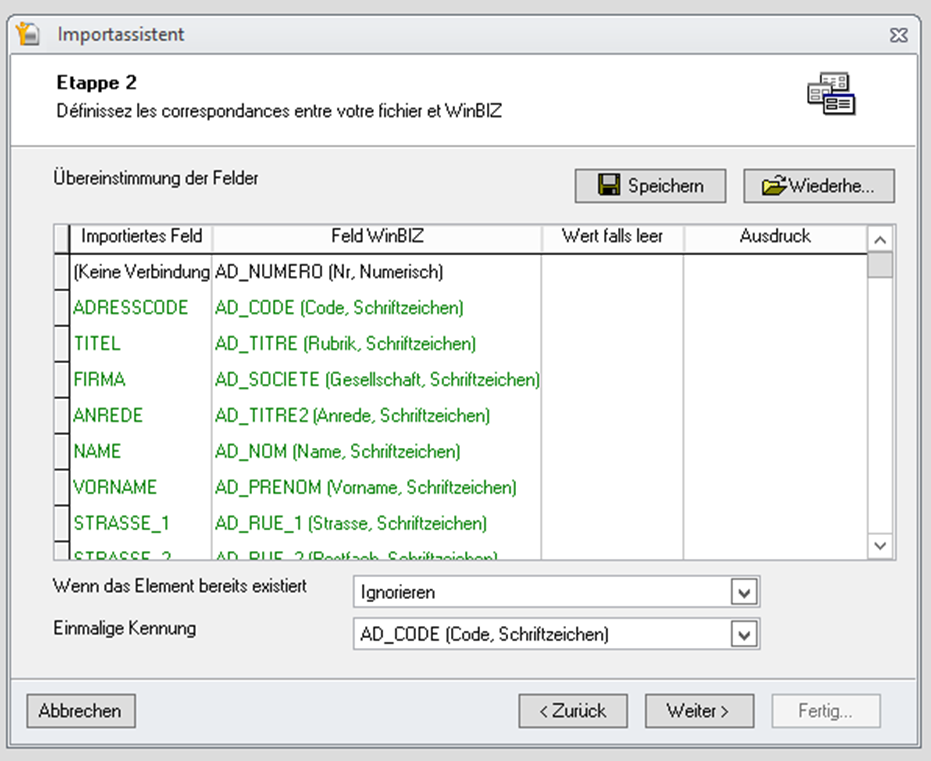This screenshot has width=931, height=761.
Task: Click the Importassistent title bar icon
Action: (29, 34)
